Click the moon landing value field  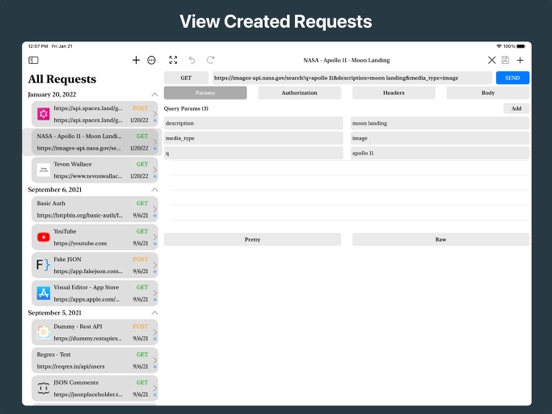tap(440, 123)
